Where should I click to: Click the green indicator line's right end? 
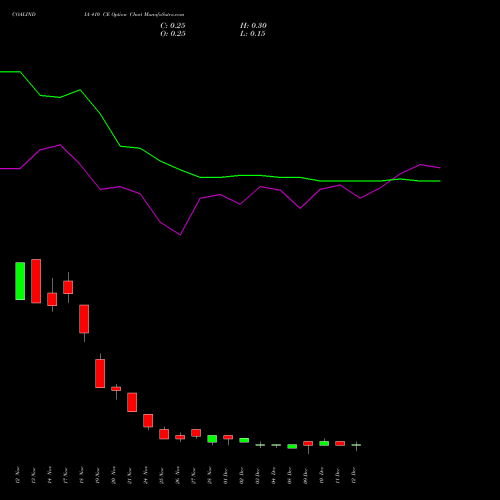coord(440,181)
